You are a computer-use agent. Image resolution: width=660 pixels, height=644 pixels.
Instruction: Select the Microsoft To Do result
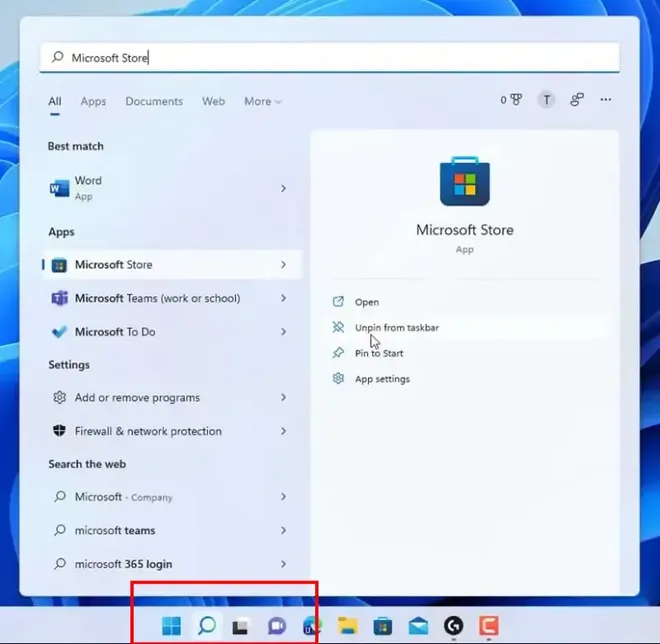pyautogui.click(x=172, y=332)
